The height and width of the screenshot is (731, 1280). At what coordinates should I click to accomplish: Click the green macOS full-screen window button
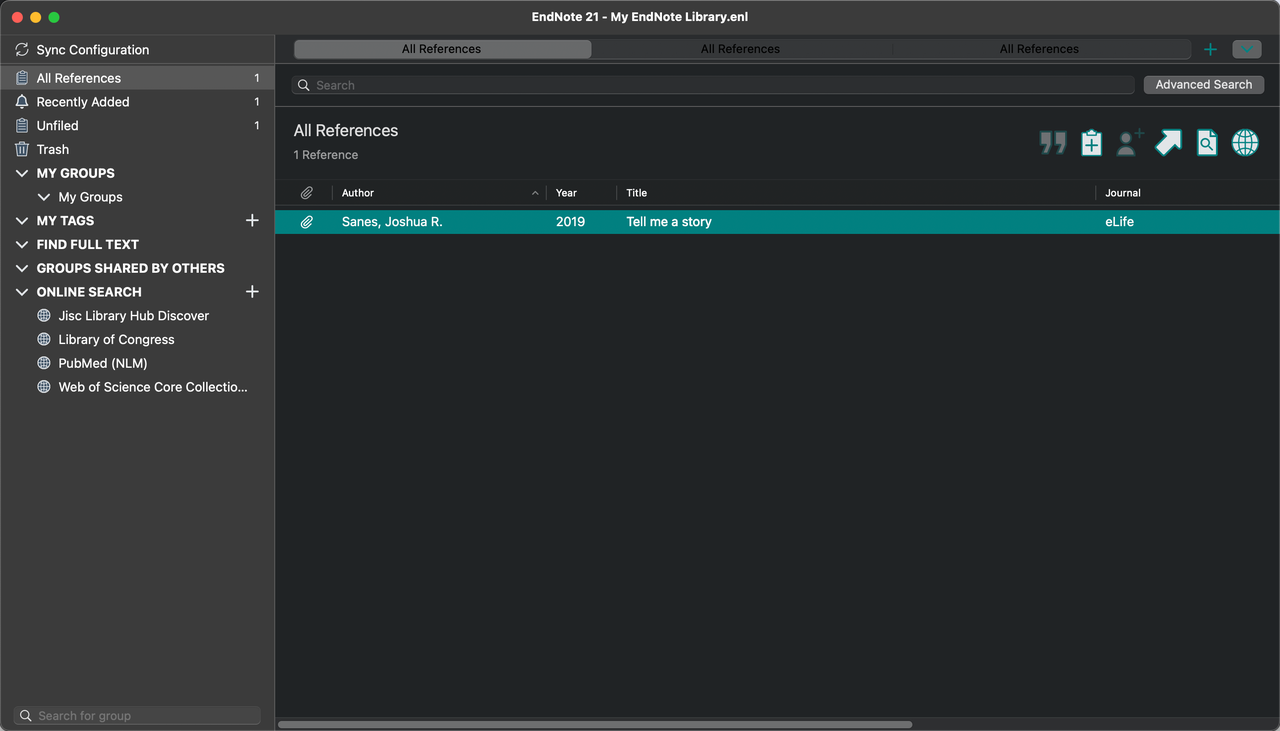point(54,17)
